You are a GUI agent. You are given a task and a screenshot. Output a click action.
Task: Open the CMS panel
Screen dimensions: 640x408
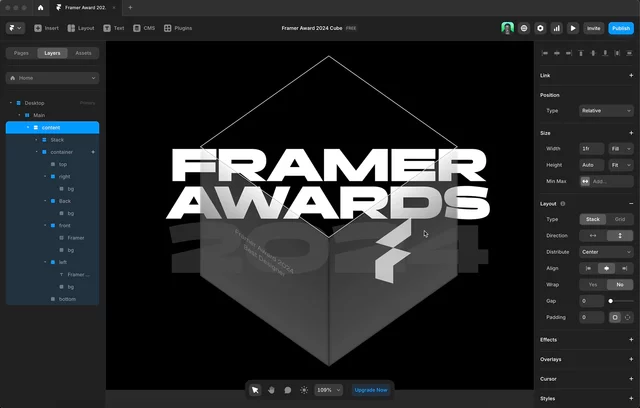pos(144,28)
